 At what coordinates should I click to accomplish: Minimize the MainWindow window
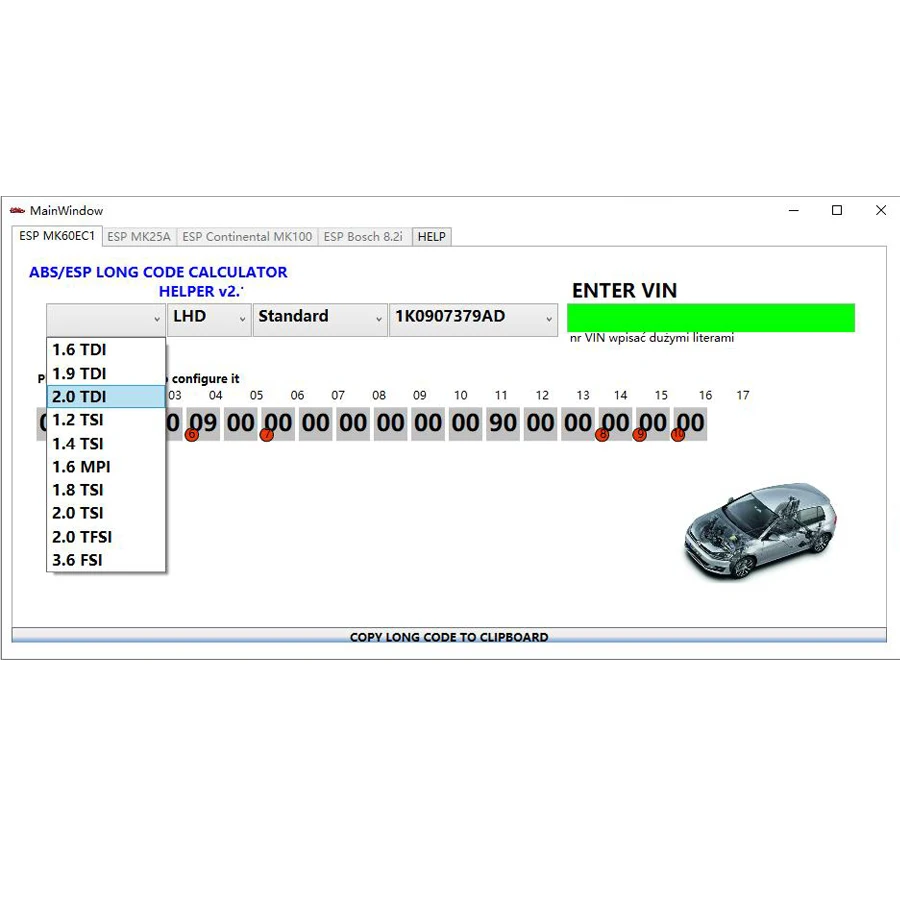point(794,211)
